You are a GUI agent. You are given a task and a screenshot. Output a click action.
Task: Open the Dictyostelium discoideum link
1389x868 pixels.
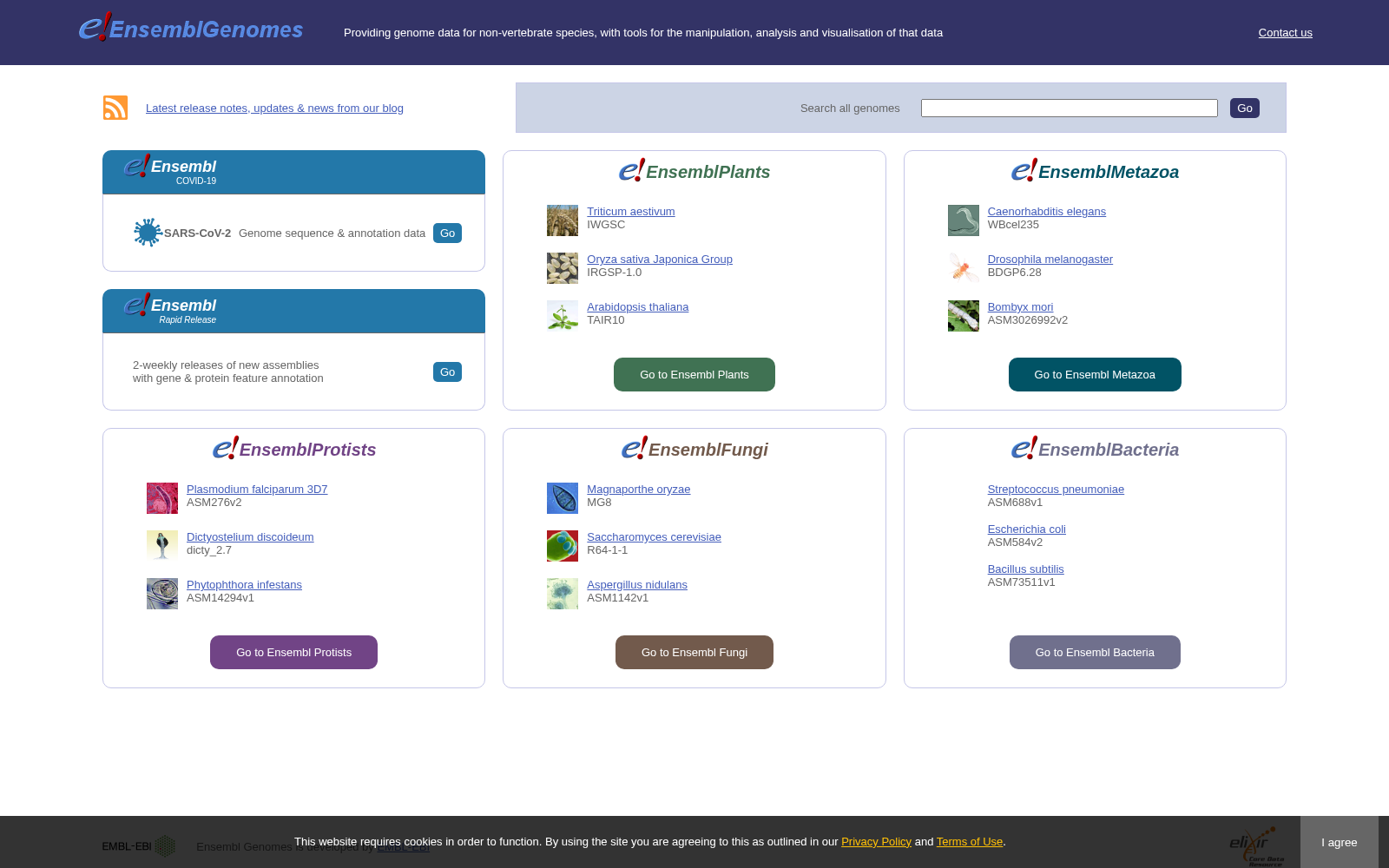pyautogui.click(x=250, y=536)
